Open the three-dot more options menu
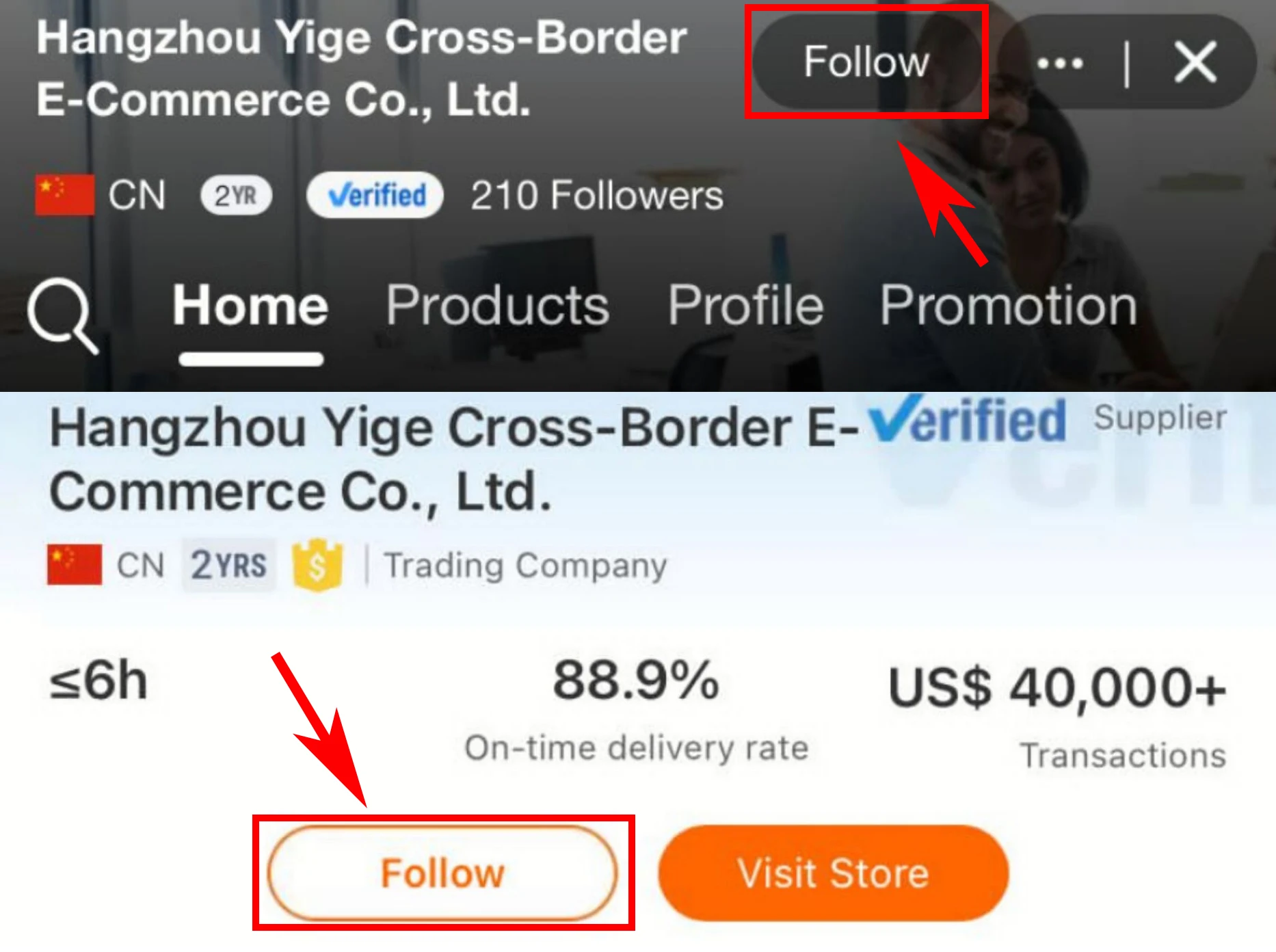 1060,64
